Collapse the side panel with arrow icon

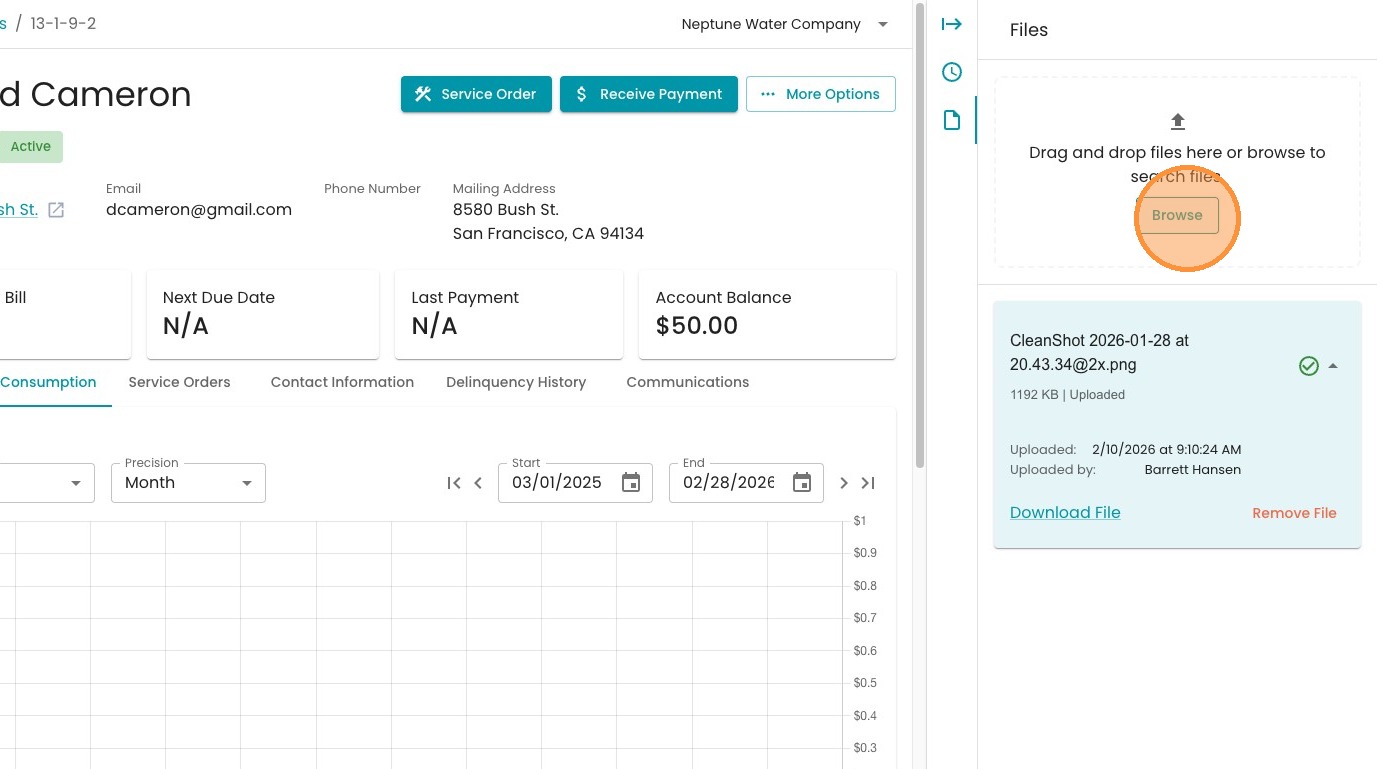951,24
